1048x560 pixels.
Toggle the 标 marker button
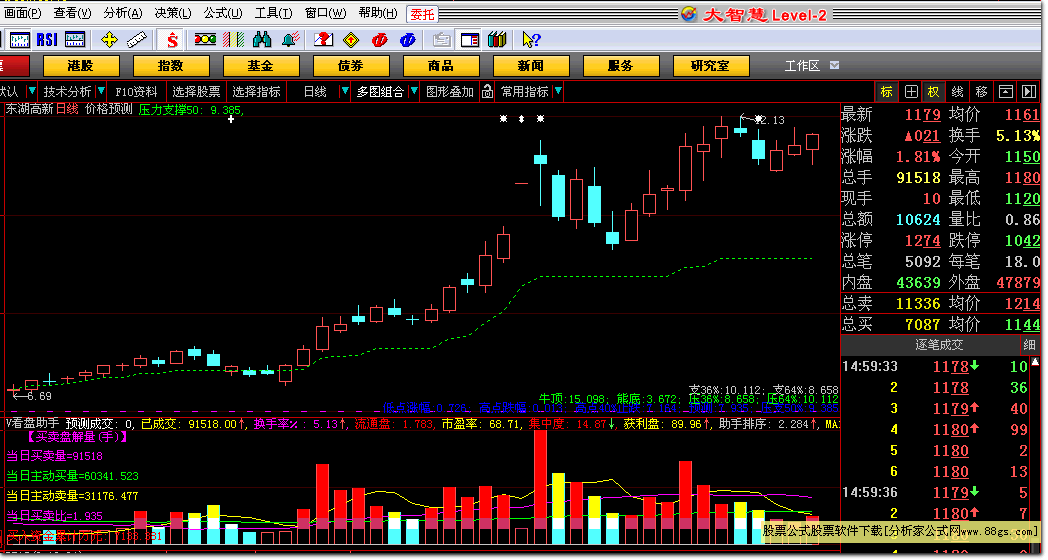tap(887, 92)
